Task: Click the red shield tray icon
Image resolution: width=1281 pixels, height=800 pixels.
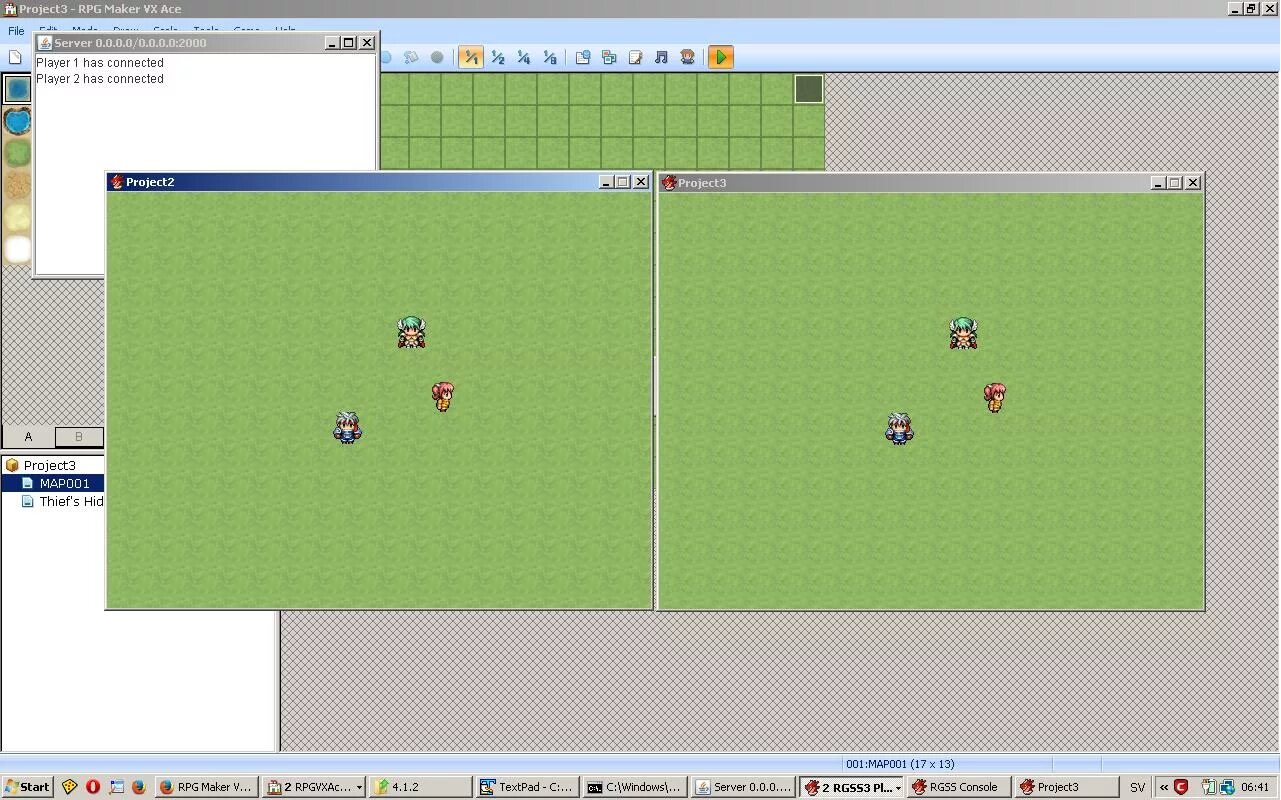Action: click(x=1181, y=787)
